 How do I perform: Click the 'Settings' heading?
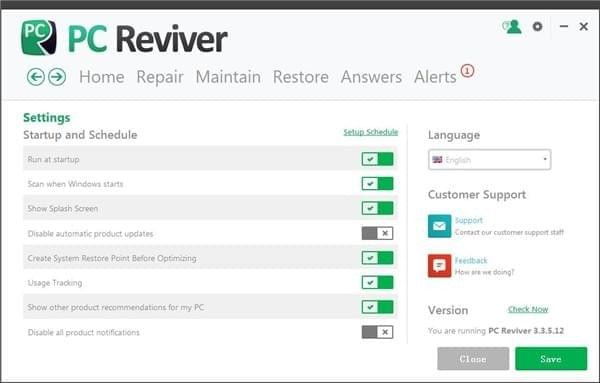47,117
